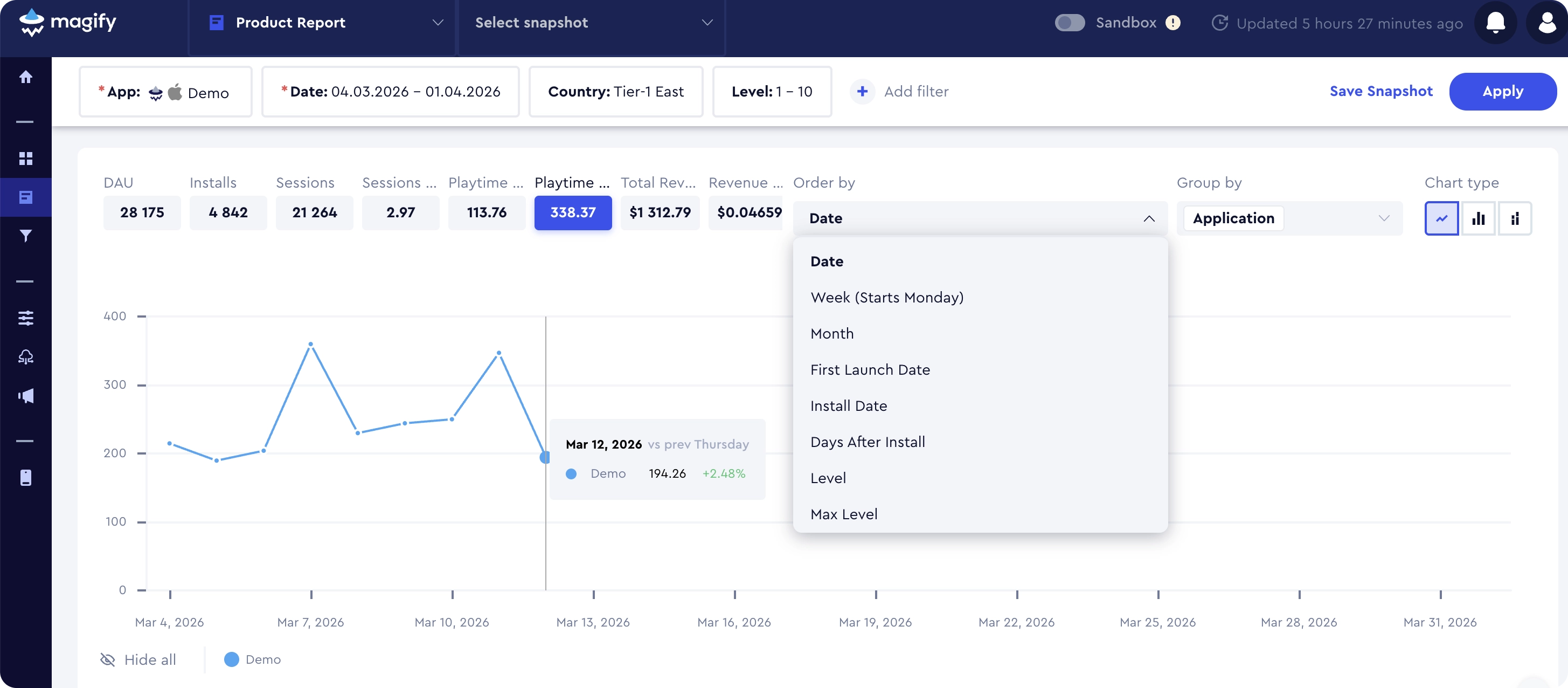
Task: Choose First Launch Date option
Action: point(980,369)
